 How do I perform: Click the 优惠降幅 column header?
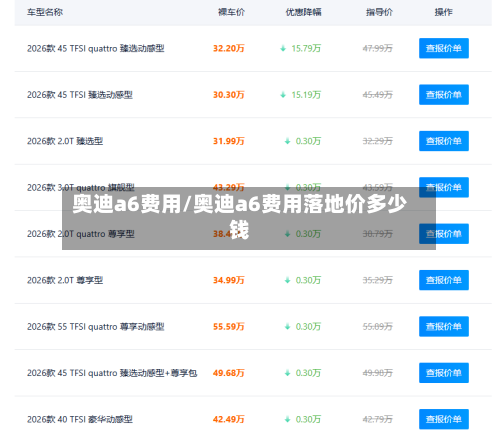click(303, 12)
